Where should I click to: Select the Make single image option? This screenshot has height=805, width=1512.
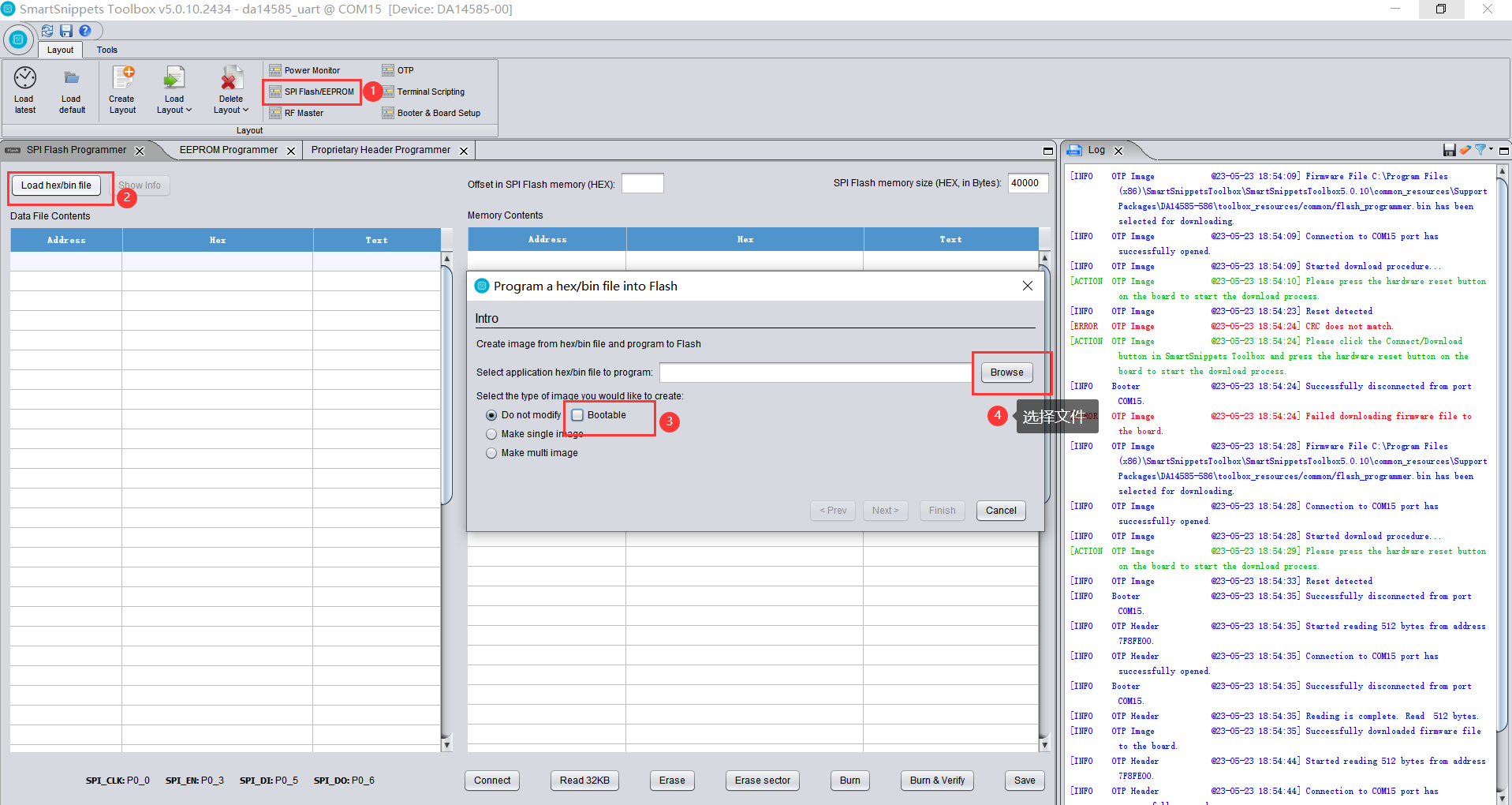[491, 434]
